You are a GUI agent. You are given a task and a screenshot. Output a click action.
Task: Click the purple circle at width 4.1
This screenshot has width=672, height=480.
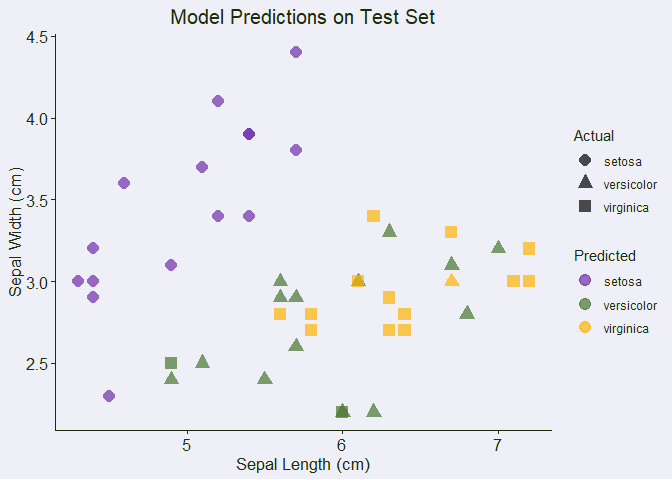click(218, 101)
